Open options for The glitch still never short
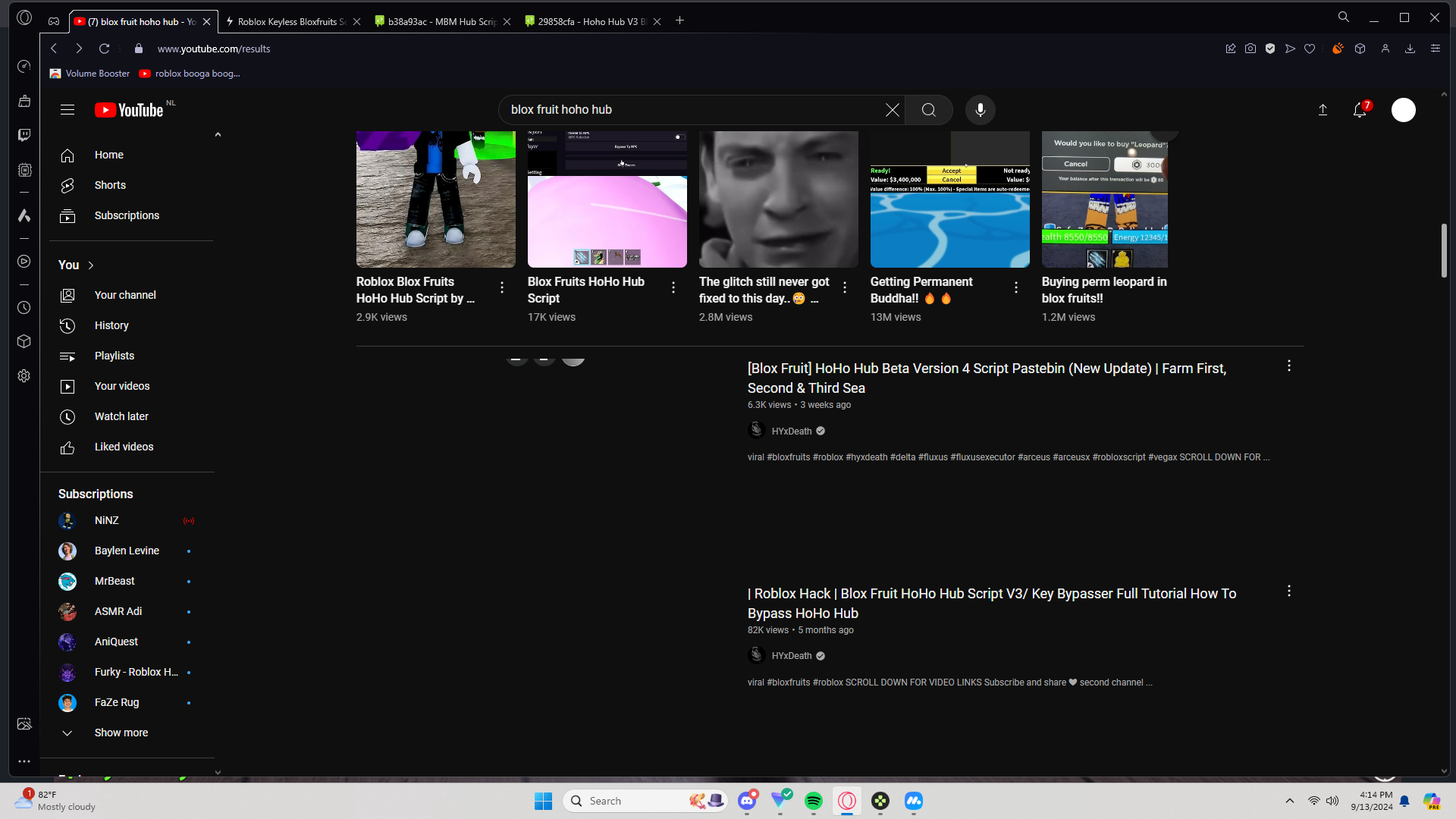This screenshot has width=1456, height=819. tap(845, 287)
